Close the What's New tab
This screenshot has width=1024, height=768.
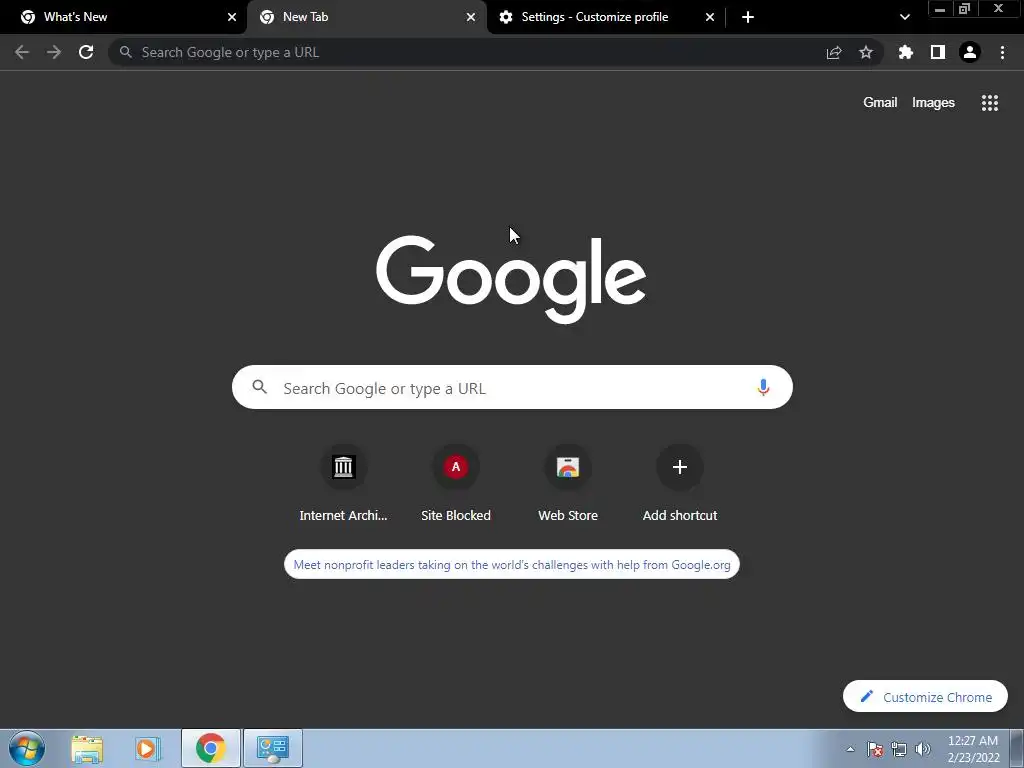coord(232,17)
